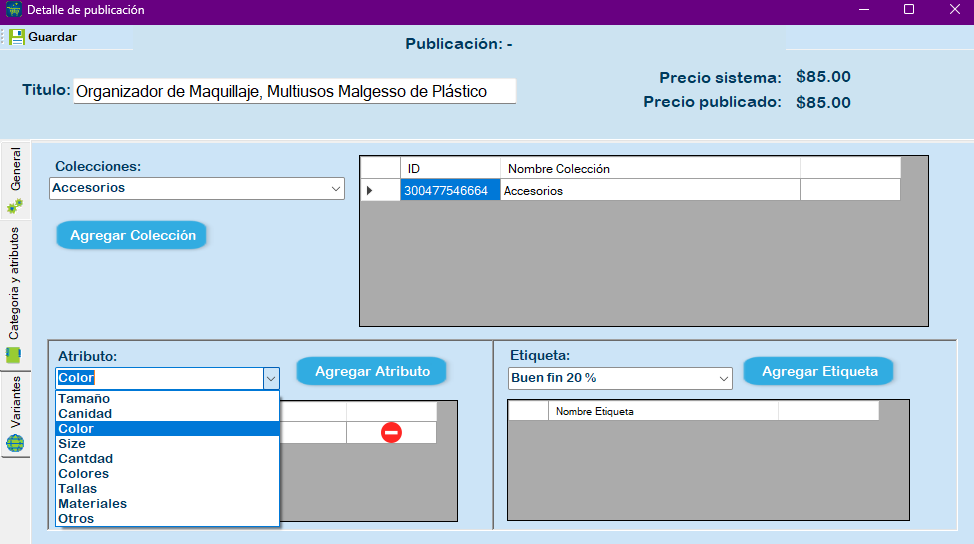This screenshot has height=544, width=974.
Task: Select Tamaño from attribute list
Action: [84, 399]
